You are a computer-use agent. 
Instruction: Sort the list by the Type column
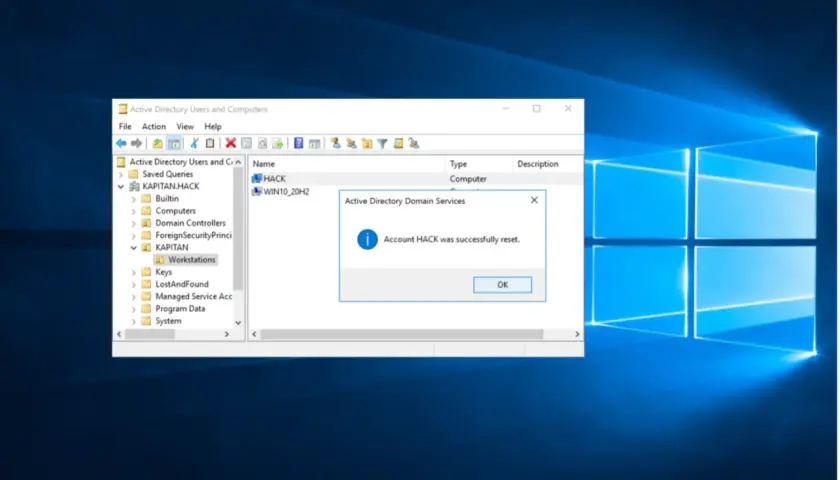(x=479, y=164)
